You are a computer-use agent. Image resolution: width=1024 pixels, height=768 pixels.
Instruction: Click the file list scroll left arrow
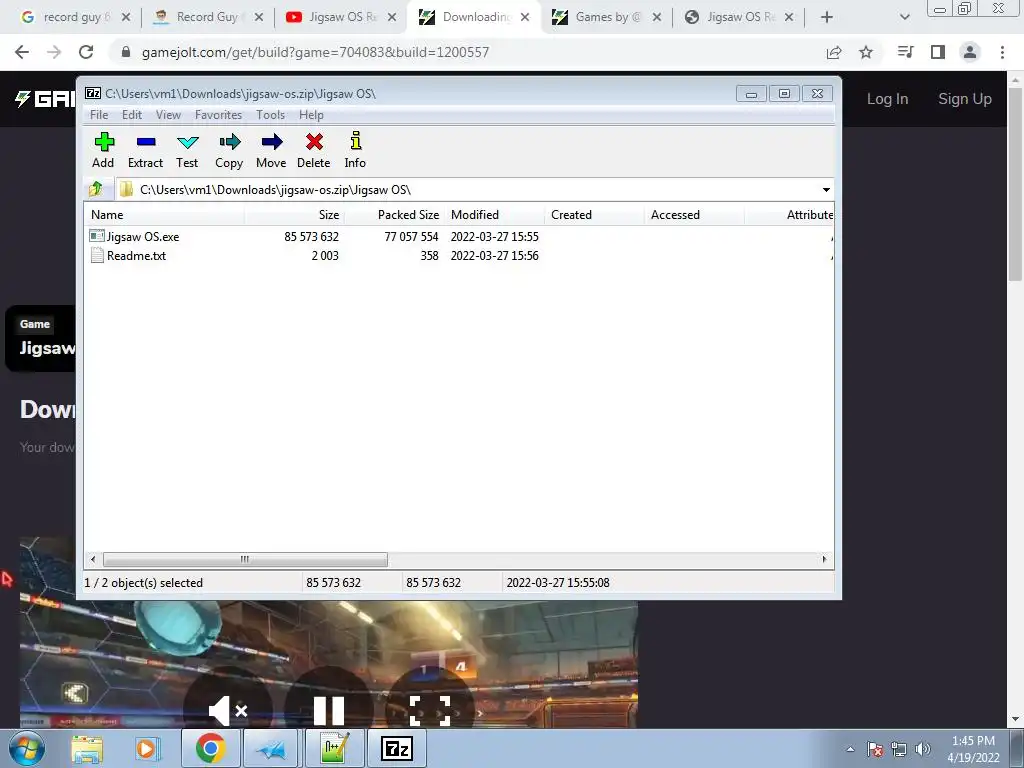point(93,560)
